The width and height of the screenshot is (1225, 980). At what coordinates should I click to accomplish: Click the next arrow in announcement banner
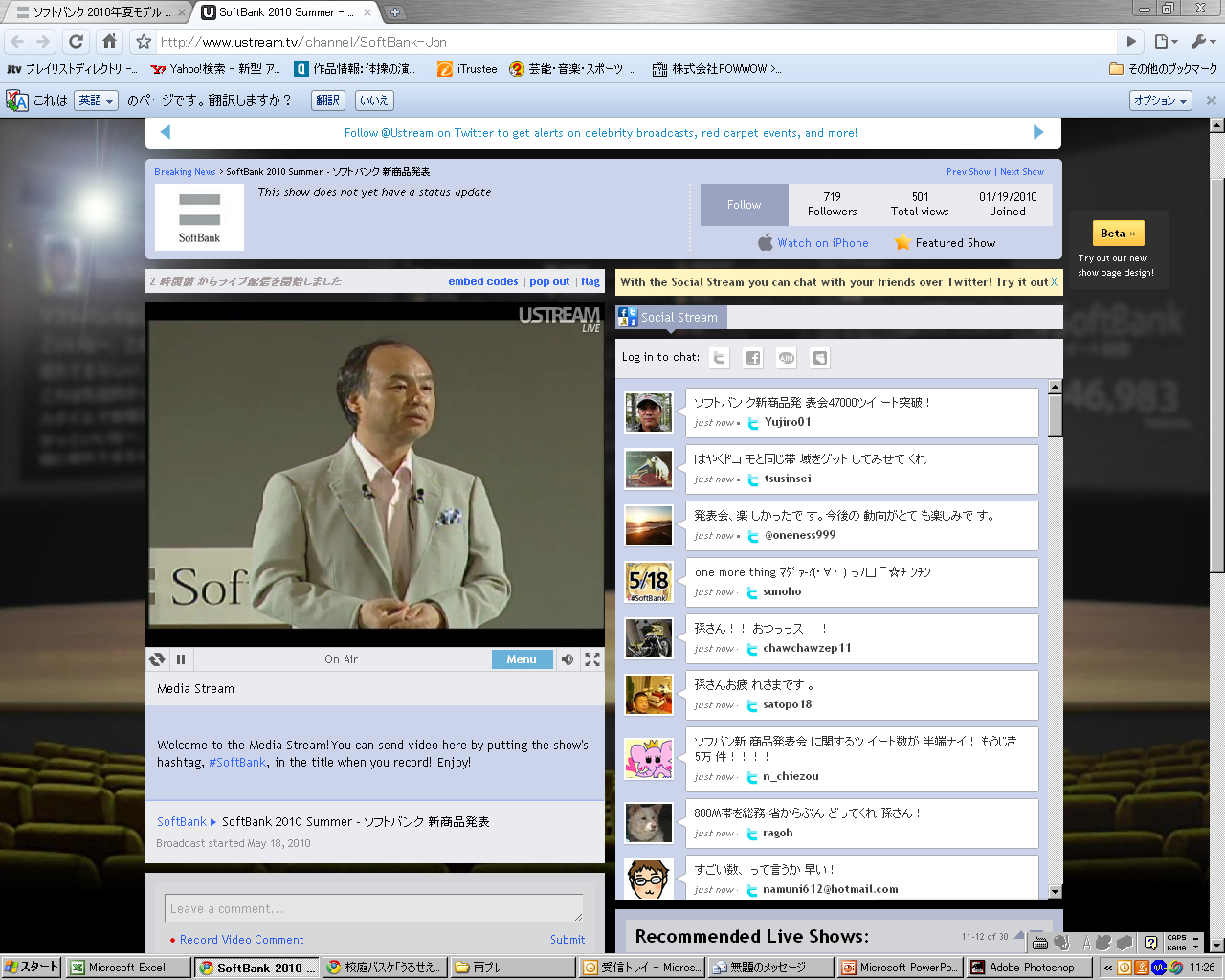(1038, 132)
